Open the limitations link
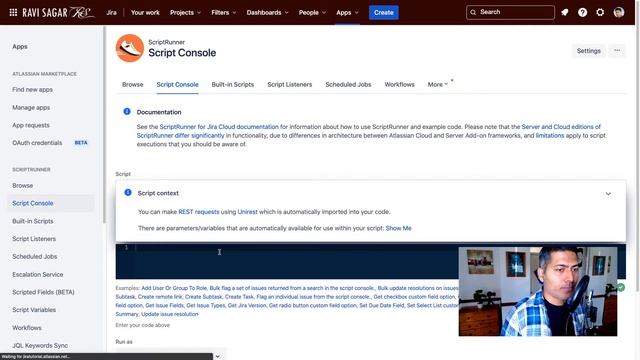Viewport: 640px width, 360px height. pos(550,135)
